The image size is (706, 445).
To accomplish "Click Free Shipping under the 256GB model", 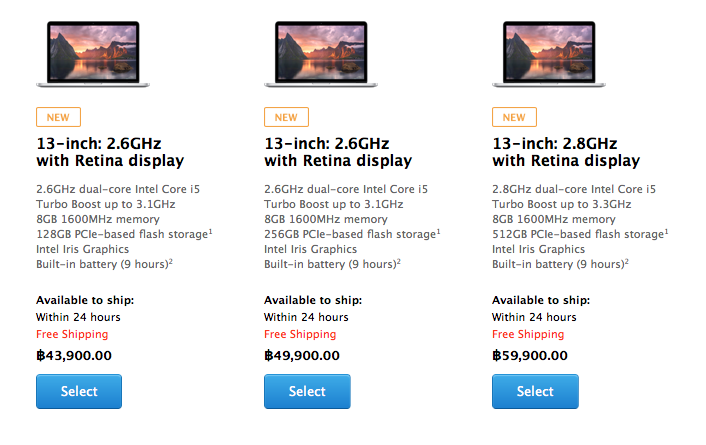I will click(x=300, y=334).
